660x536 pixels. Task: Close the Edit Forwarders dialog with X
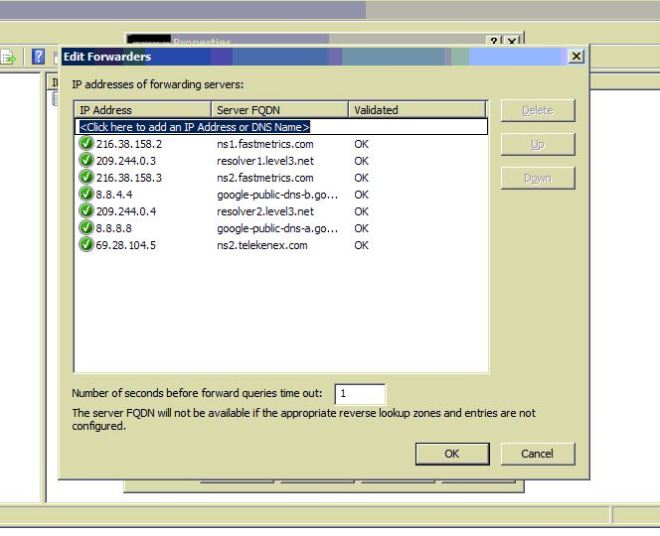pyautogui.click(x=576, y=56)
